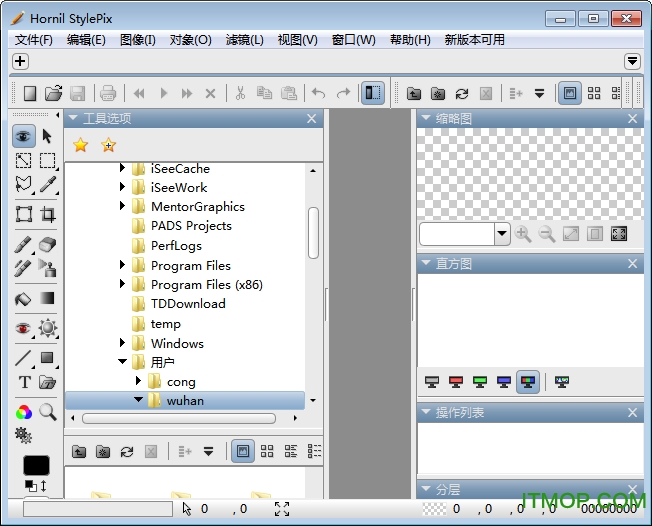The width and height of the screenshot is (652, 526).
Task: Choose the gradient tool
Action: 47,298
